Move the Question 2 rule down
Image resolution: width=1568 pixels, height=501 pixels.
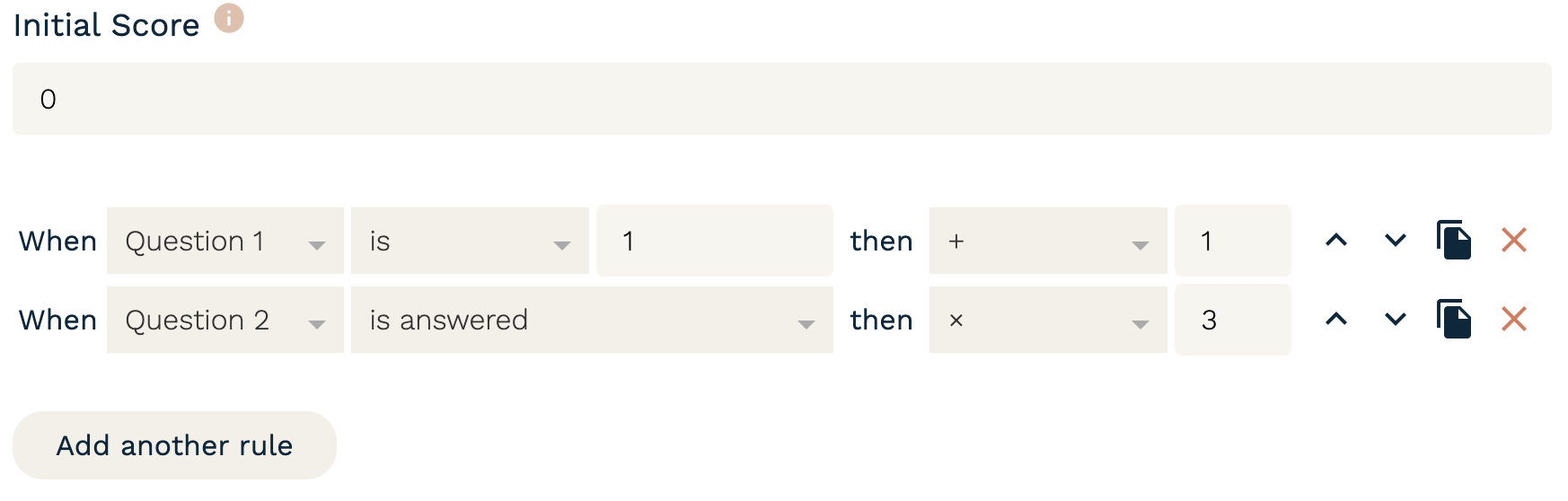tap(1395, 319)
